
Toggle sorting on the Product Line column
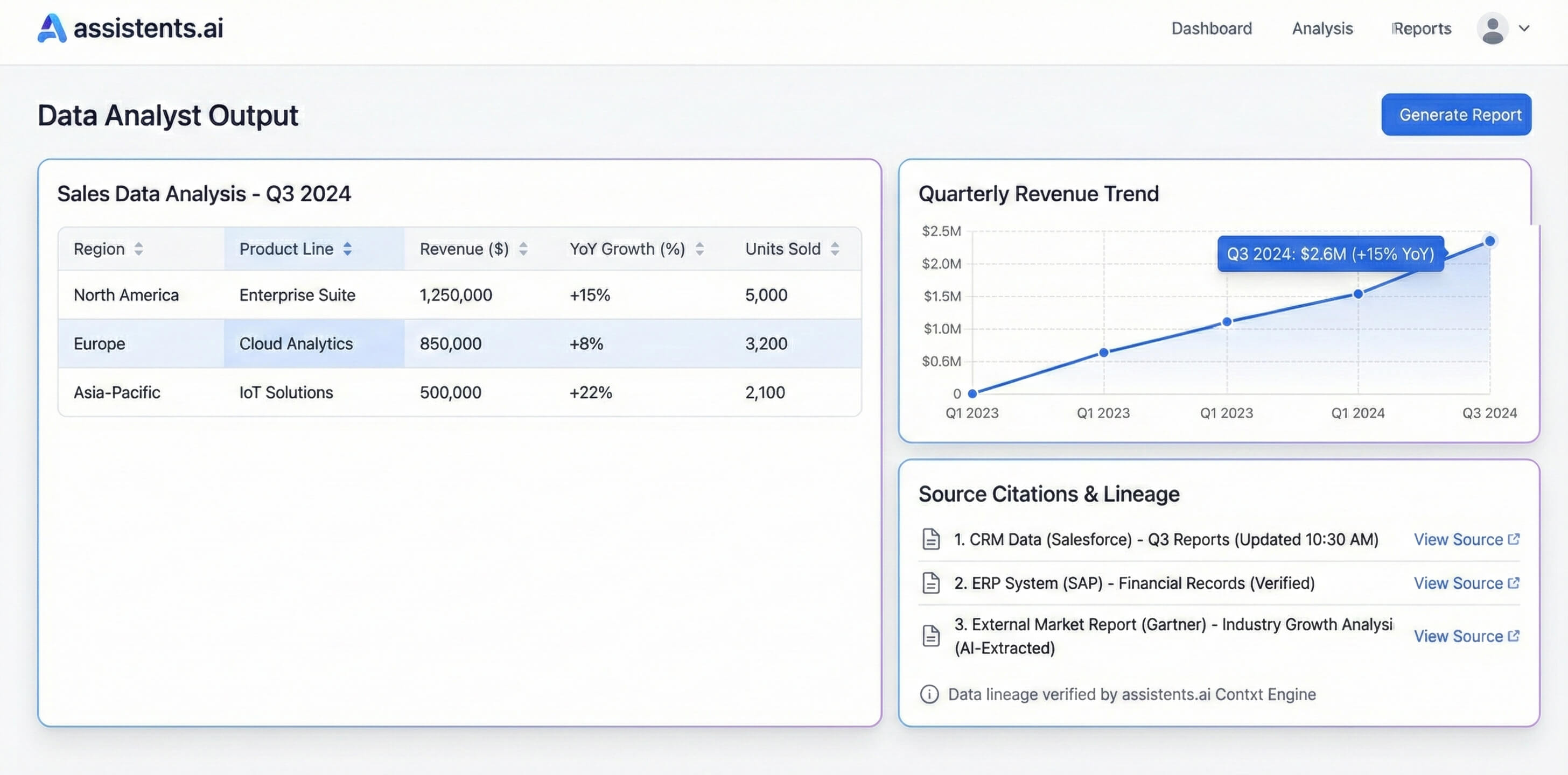pyautogui.click(x=347, y=248)
